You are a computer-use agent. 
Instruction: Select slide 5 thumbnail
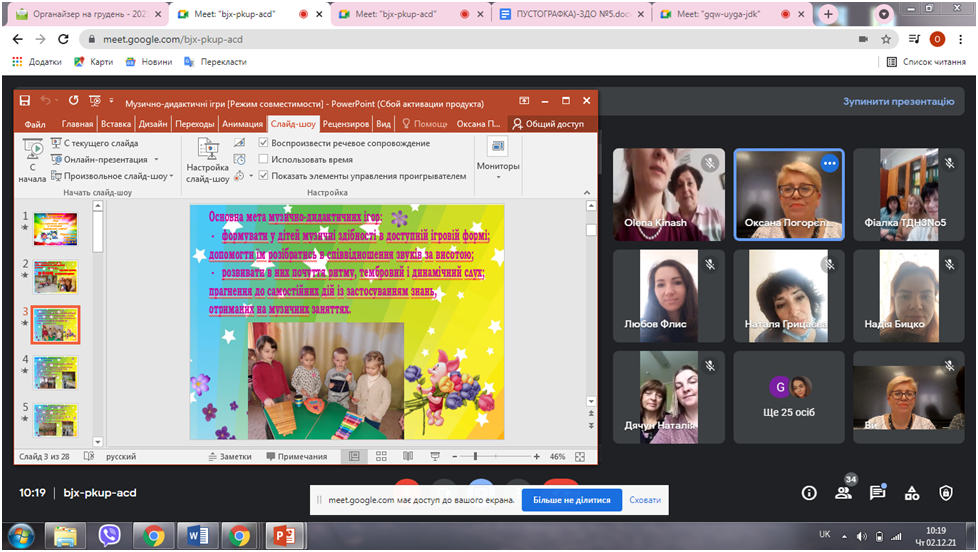pos(56,420)
